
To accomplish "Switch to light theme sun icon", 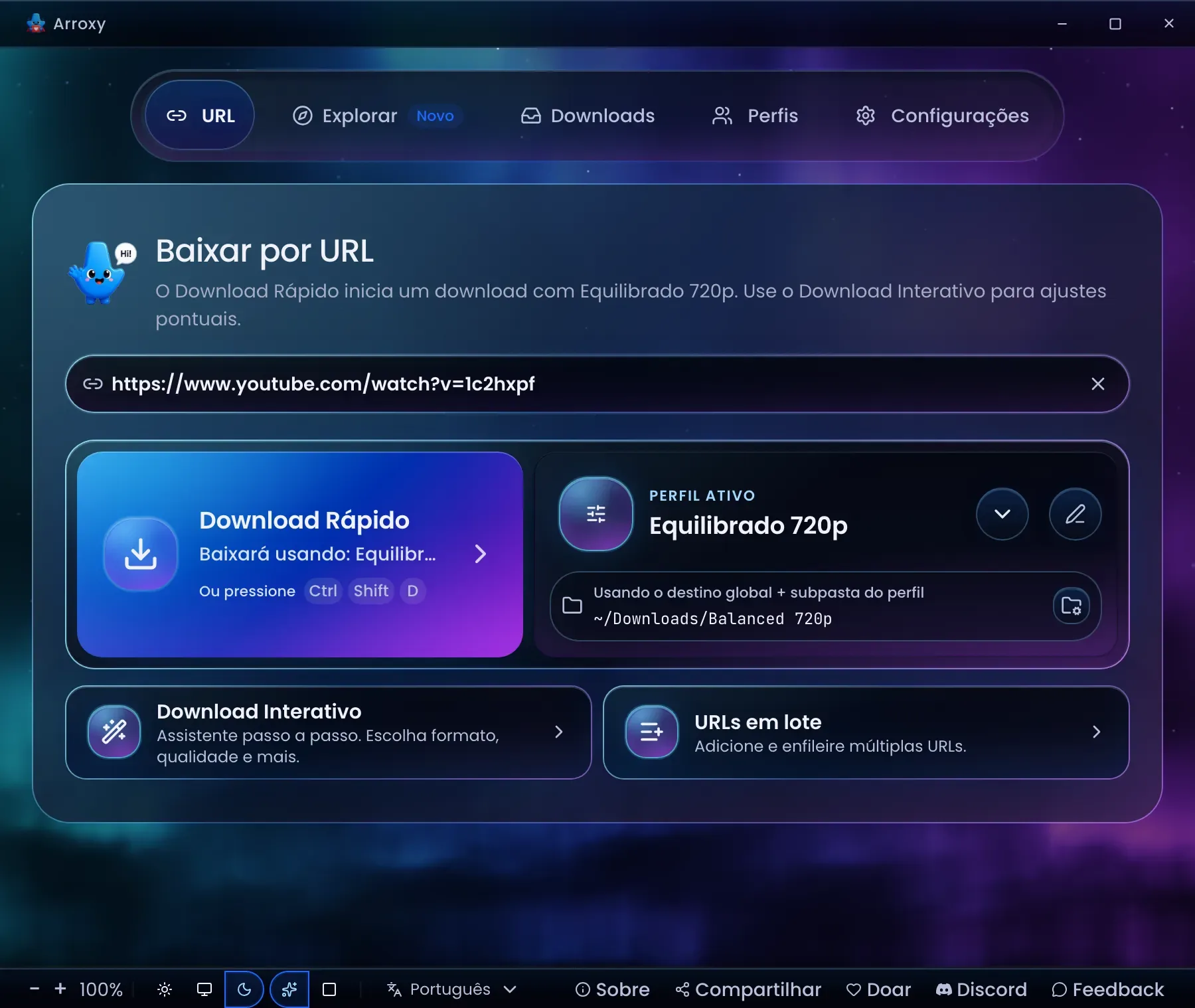I will pos(165,989).
